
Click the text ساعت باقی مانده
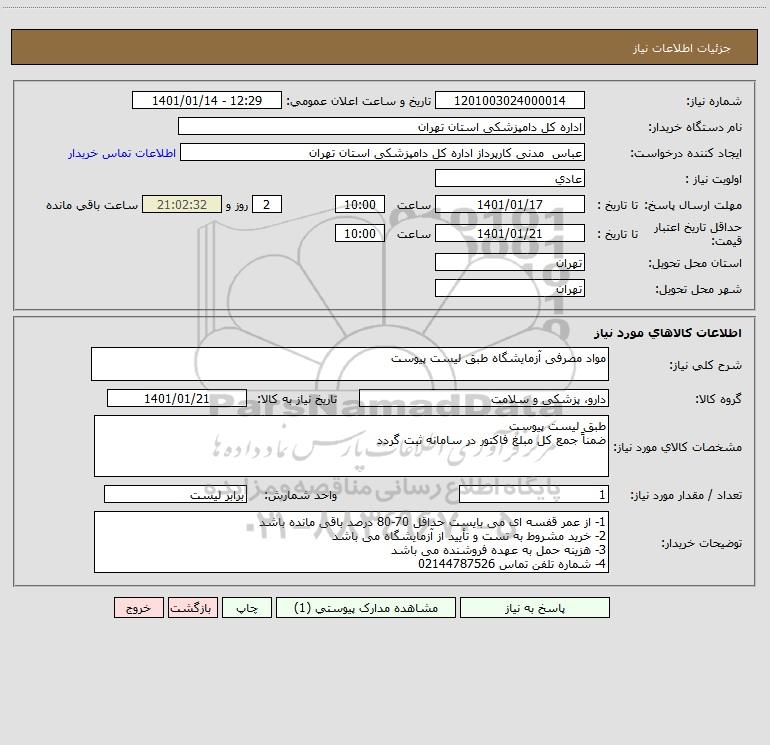click(x=92, y=205)
